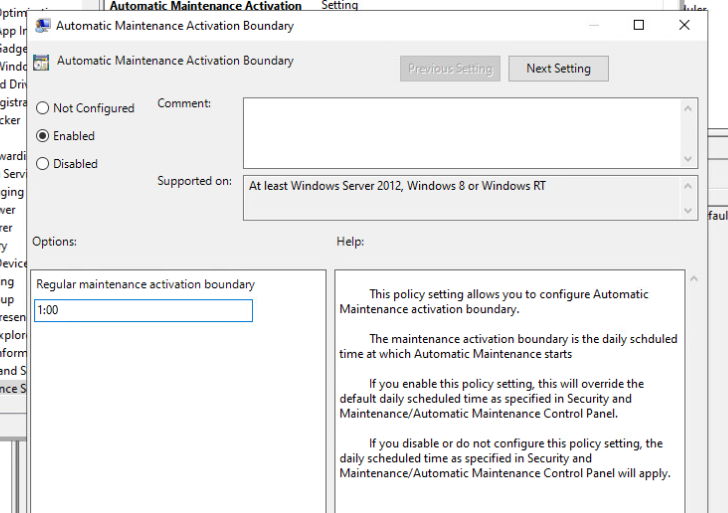Click the policy setting icon beside heading
This screenshot has width=728, height=513.
point(41,62)
